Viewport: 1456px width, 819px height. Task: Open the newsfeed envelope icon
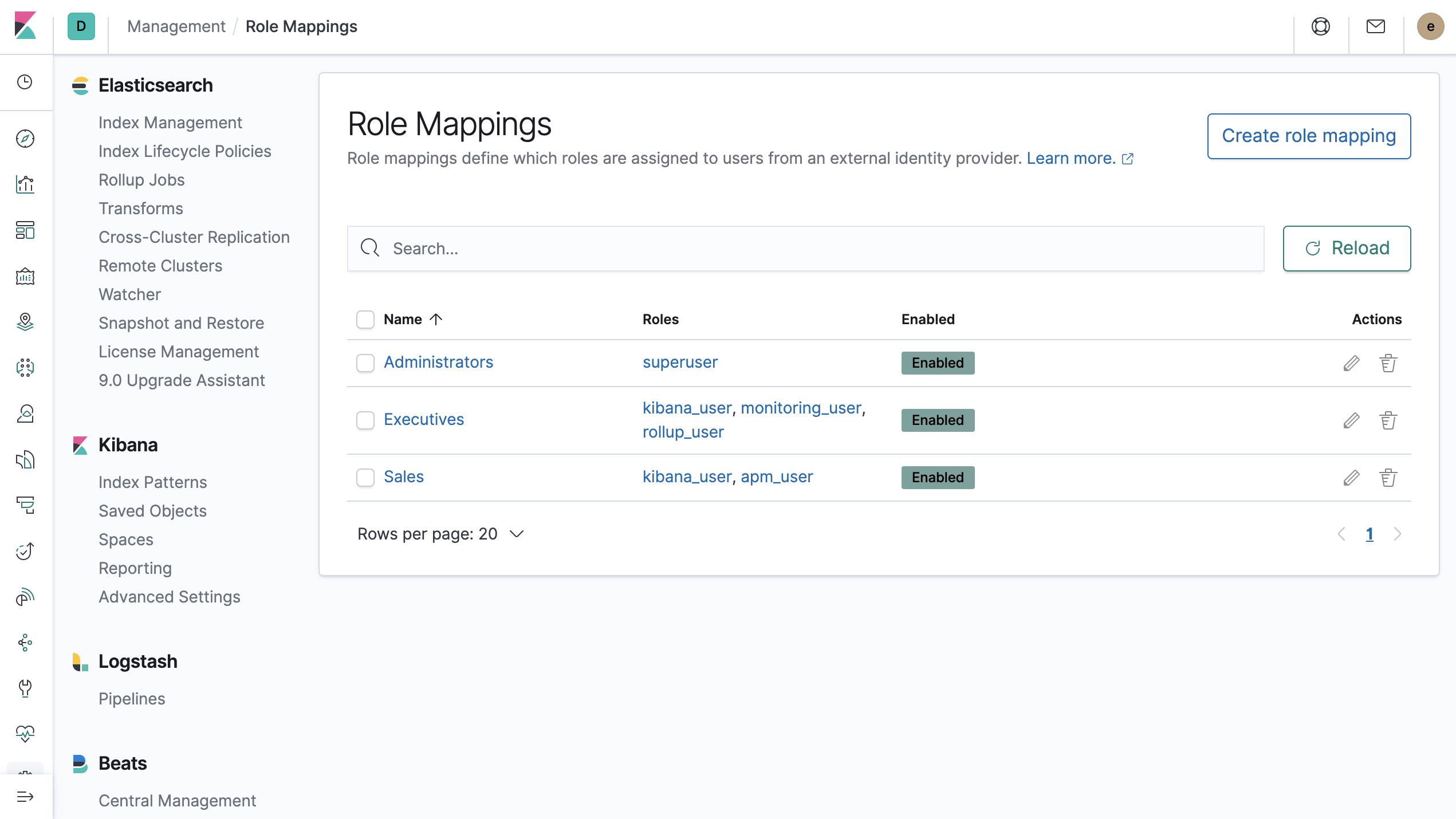(x=1375, y=26)
